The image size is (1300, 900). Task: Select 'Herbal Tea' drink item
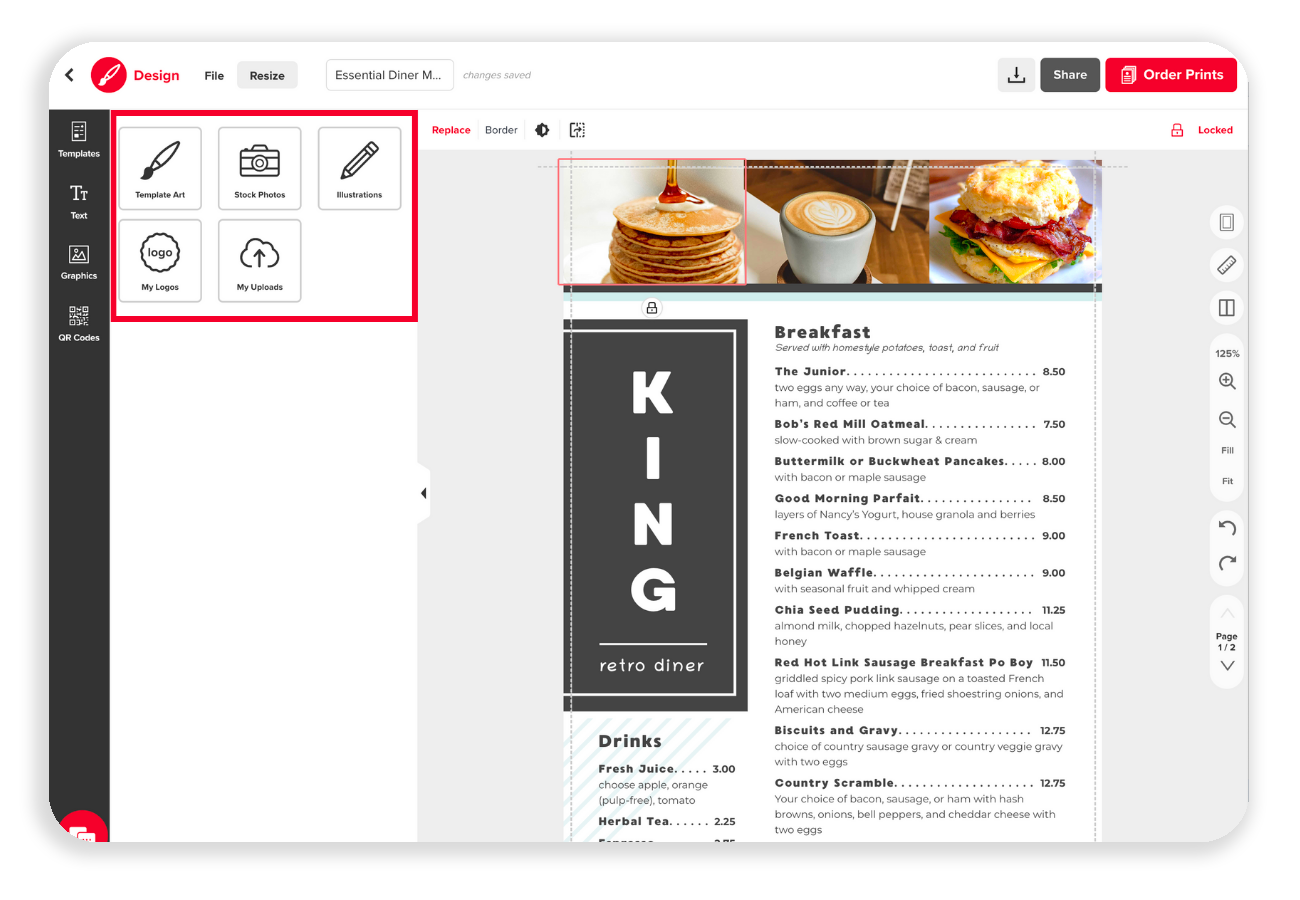coord(667,821)
